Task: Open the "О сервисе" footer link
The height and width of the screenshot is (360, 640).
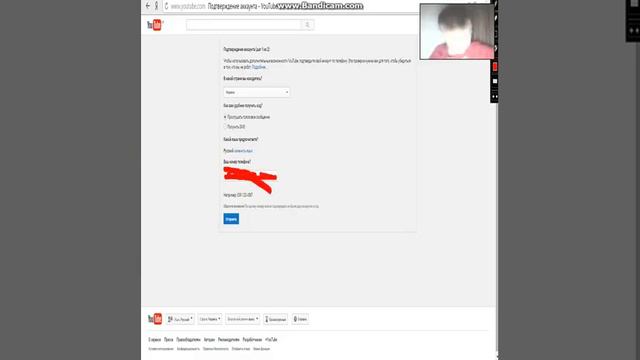Action: 154,340
